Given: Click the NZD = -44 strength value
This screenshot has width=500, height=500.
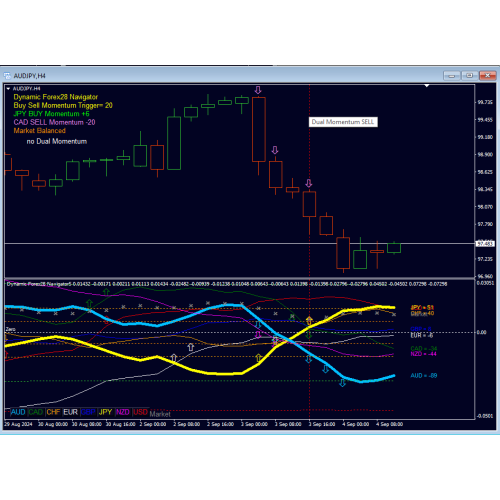Looking at the screenshot, I should tap(423, 354).
